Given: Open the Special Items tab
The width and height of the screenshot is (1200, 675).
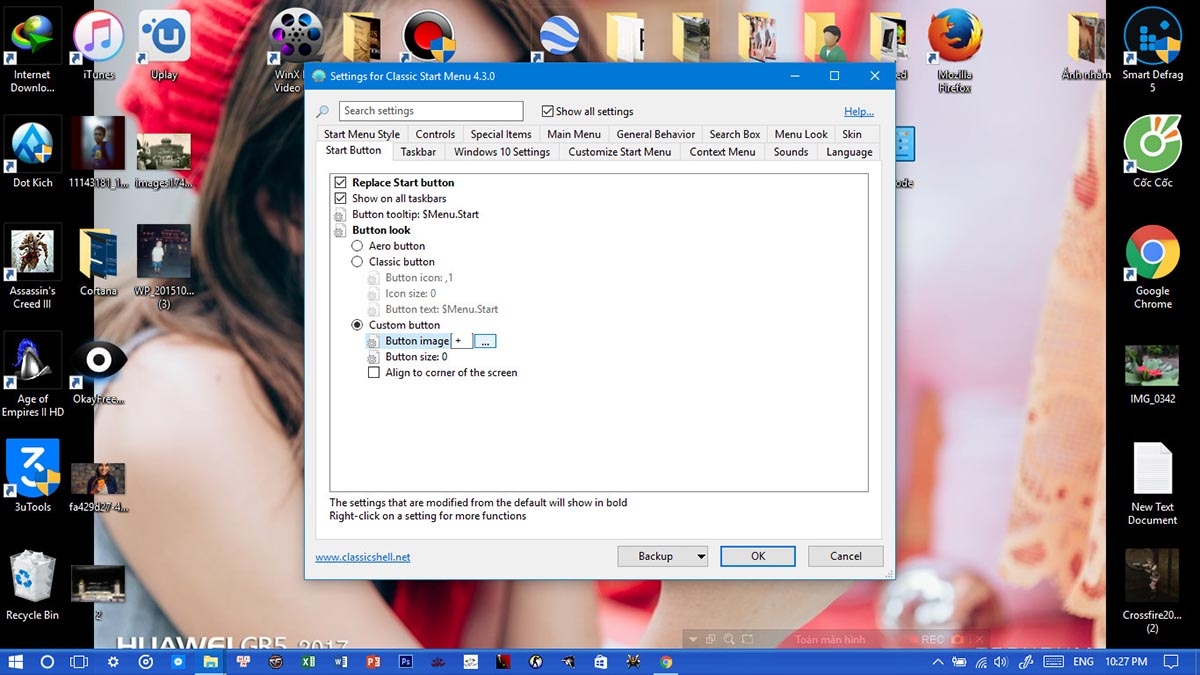Looking at the screenshot, I should (501, 134).
